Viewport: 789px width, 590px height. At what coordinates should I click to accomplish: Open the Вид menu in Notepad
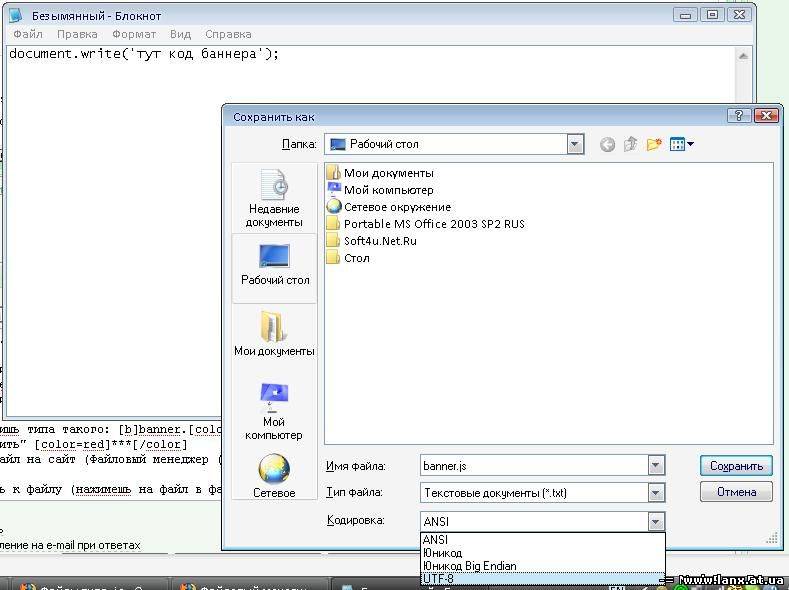[180, 34]
